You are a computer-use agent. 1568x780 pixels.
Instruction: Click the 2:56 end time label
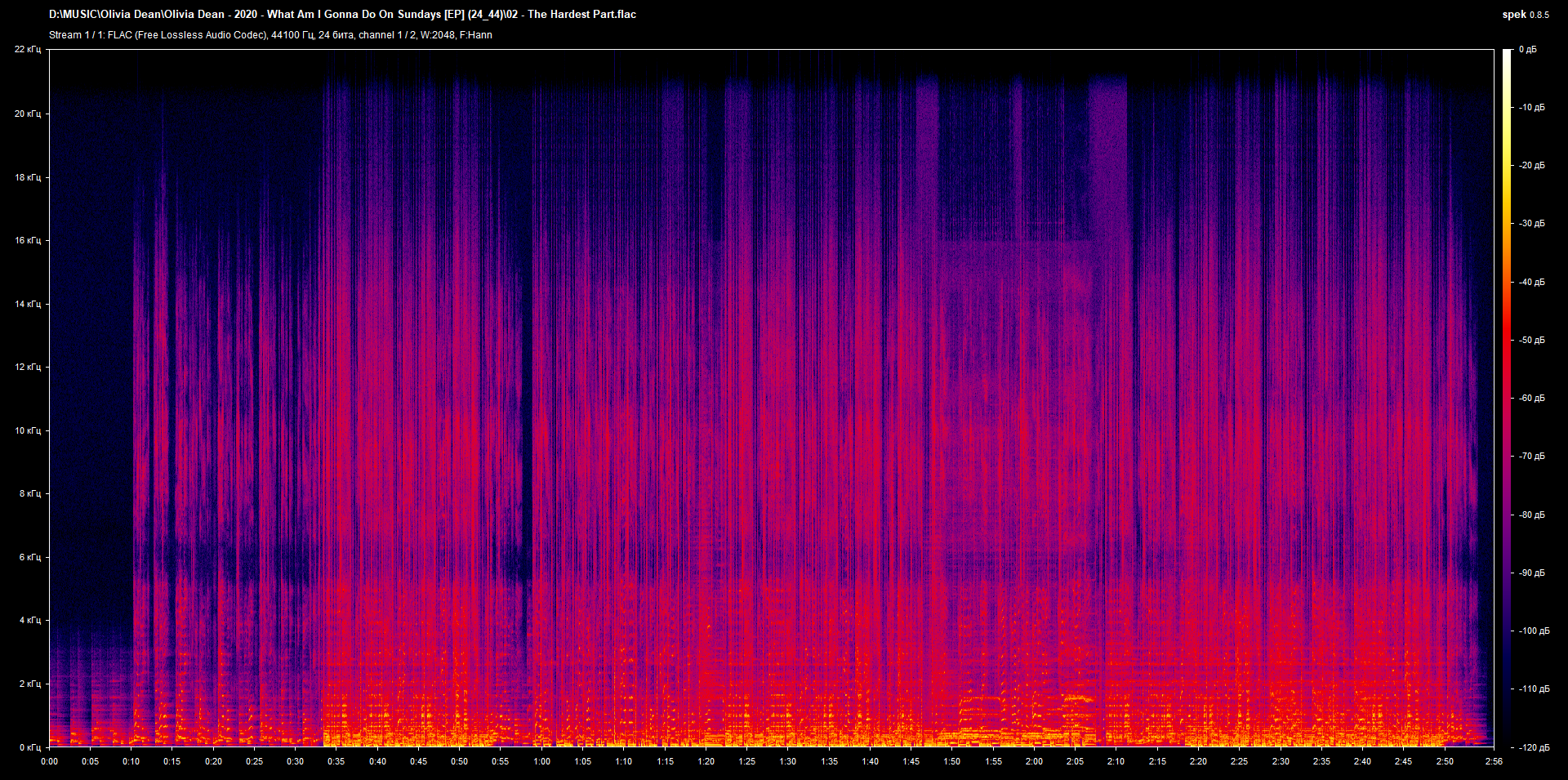(x=1494, y=761)
